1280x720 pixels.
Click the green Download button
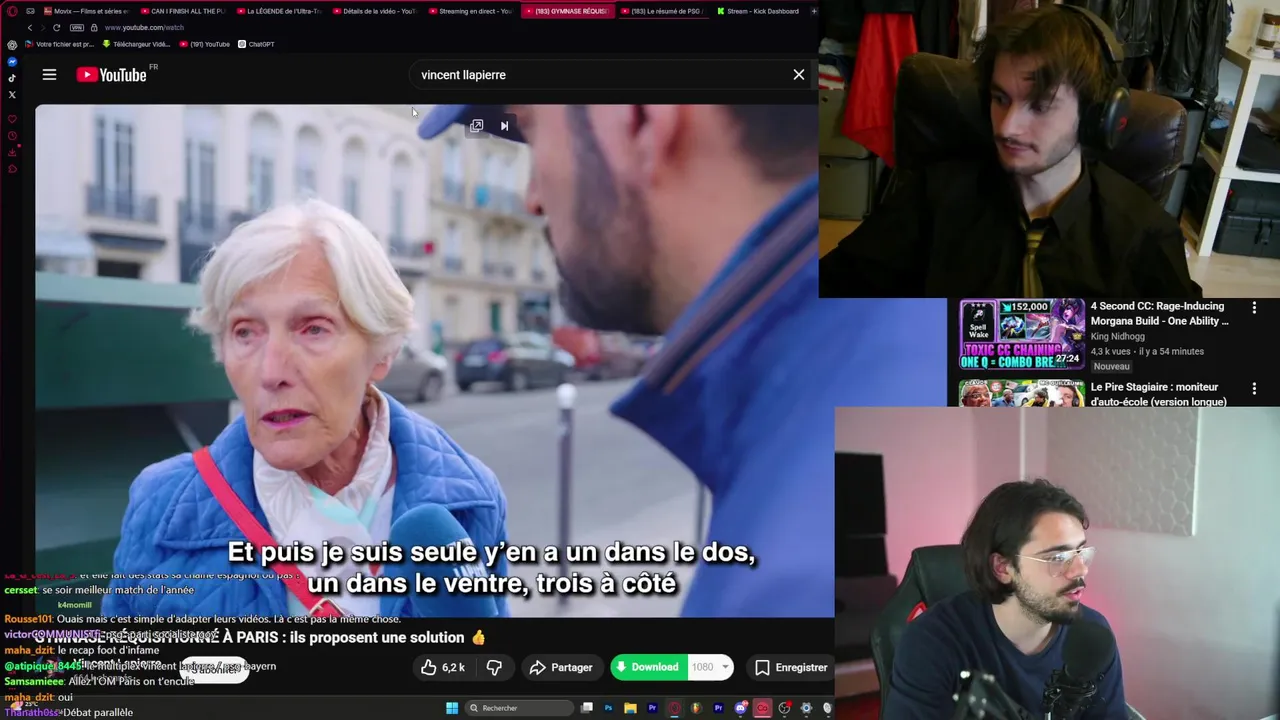(x=648, y=667)
